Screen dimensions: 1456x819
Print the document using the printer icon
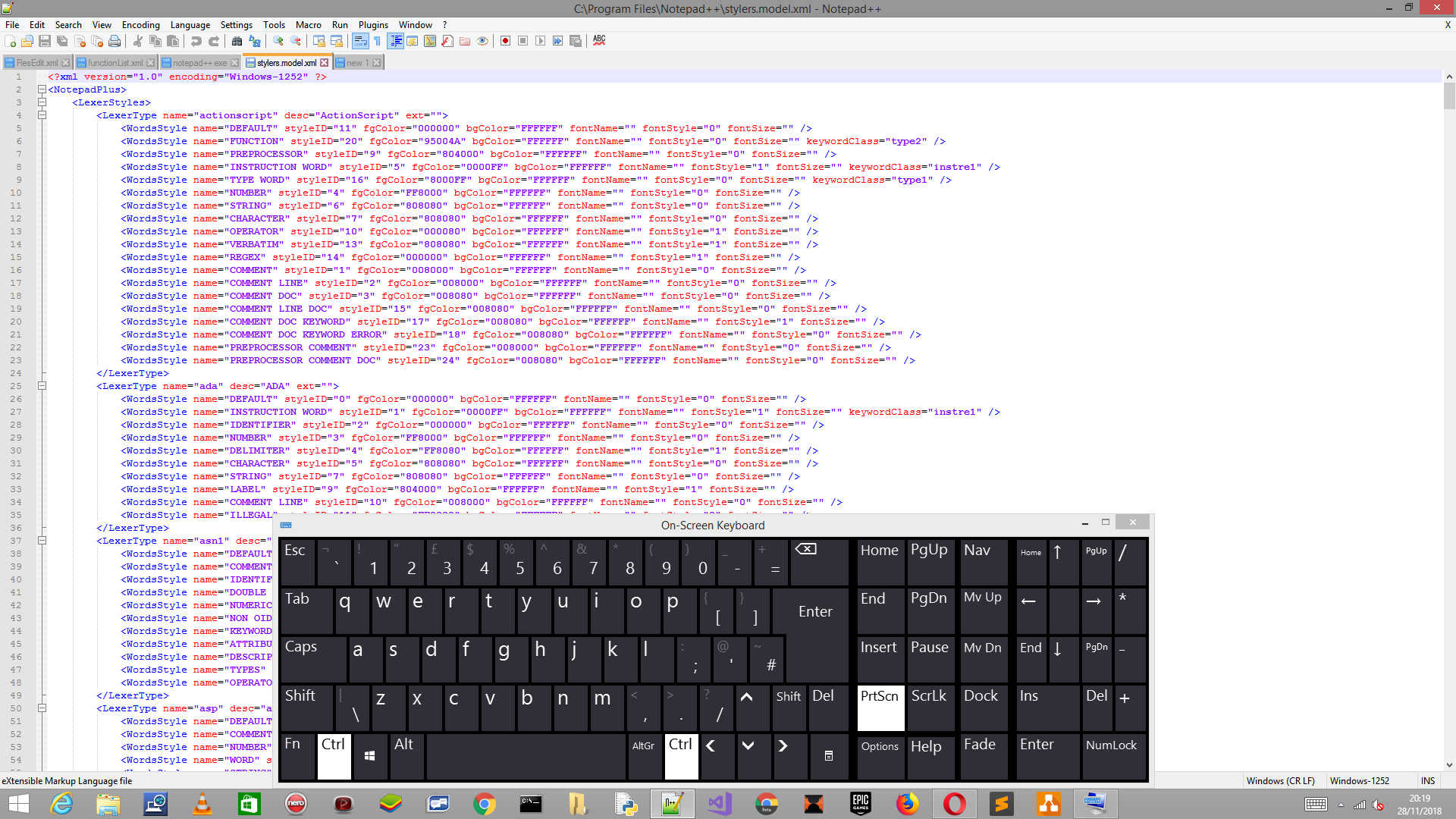pyautogui.click(x=115, y=41)
